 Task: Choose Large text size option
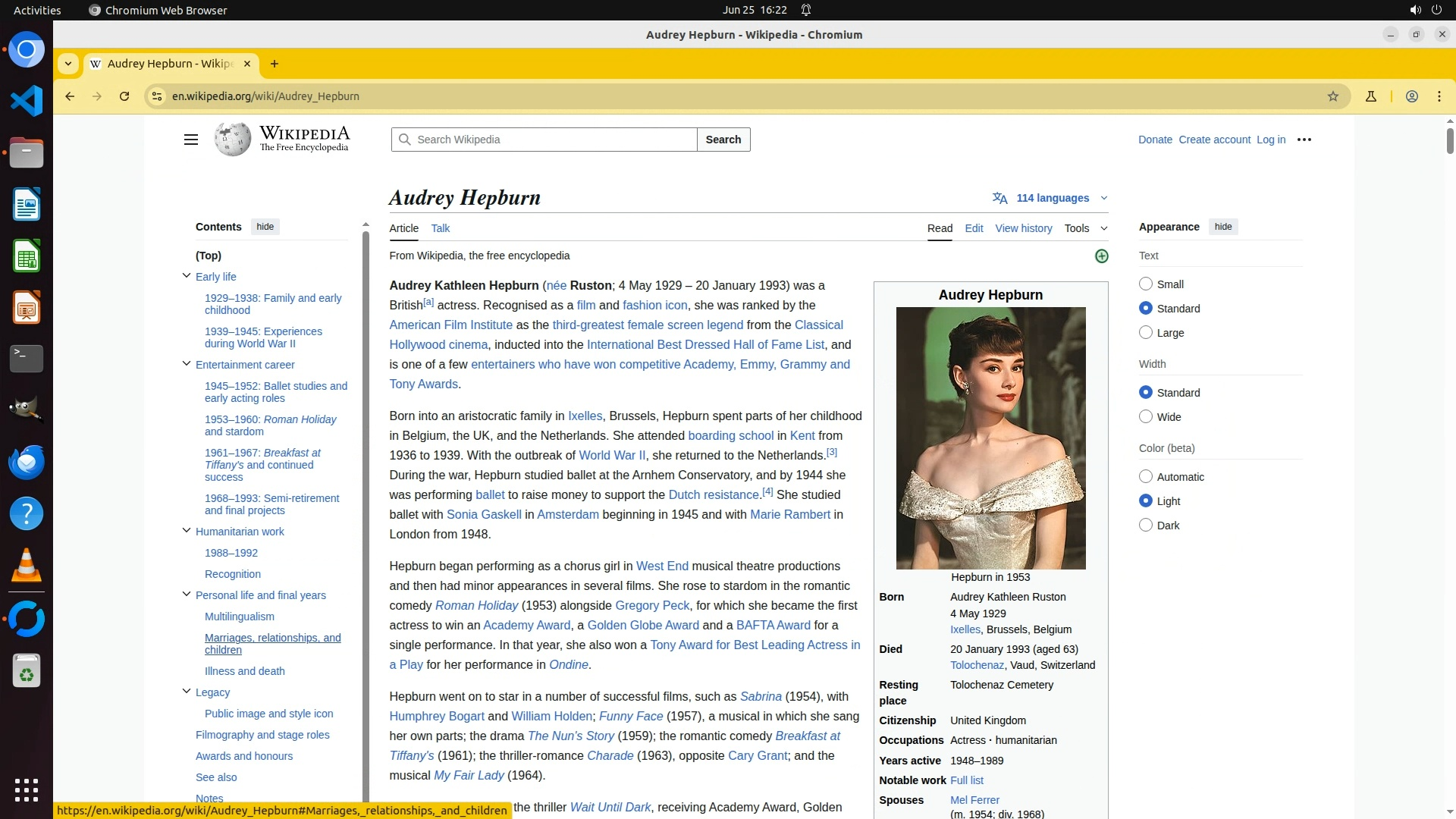point(1146,332)
